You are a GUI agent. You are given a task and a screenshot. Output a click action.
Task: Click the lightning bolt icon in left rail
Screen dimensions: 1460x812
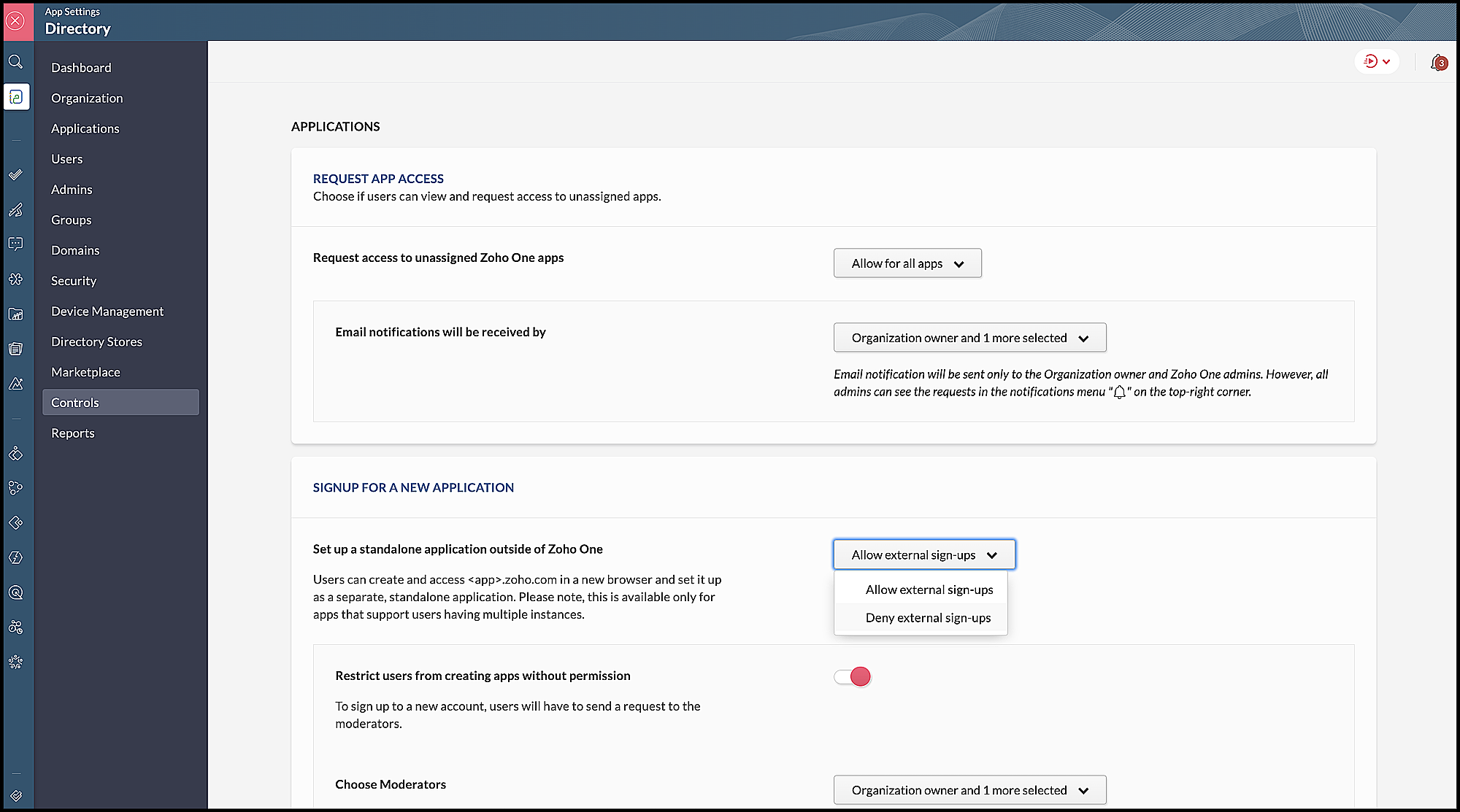click(x=15, y=558)
